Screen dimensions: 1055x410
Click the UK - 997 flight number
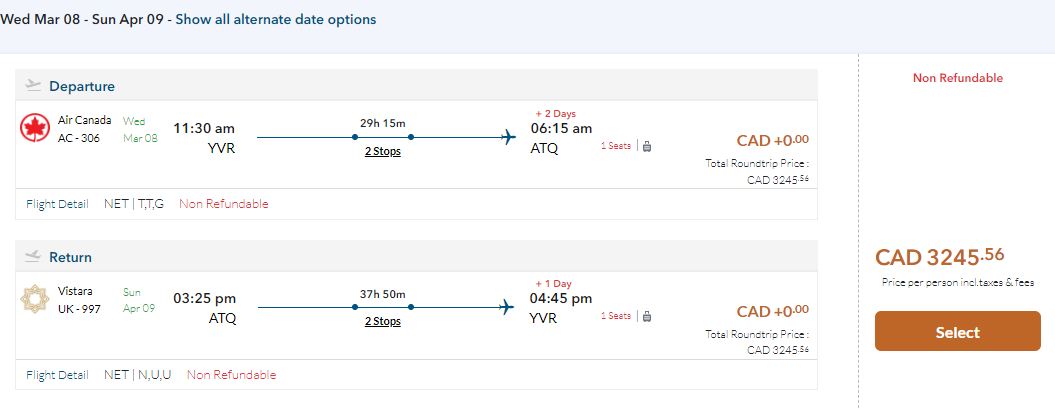click(80, 309)
